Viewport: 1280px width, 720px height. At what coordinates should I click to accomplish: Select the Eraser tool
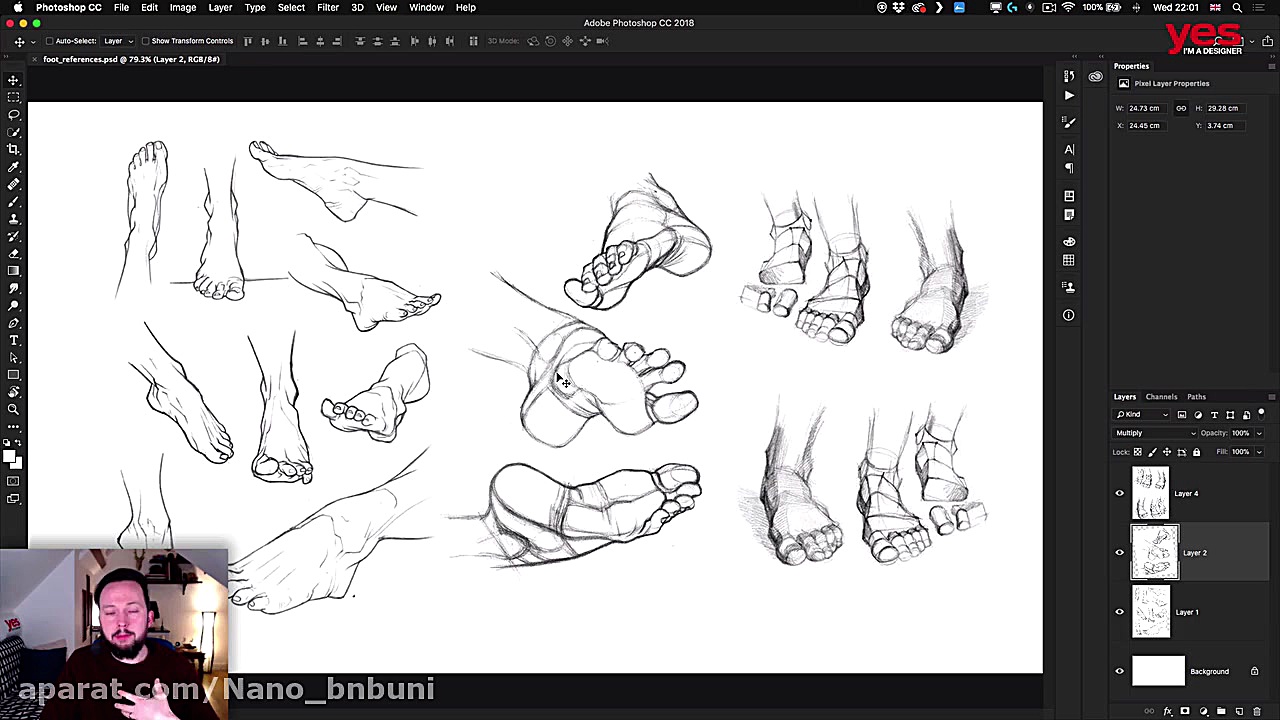tap(14, 254)
